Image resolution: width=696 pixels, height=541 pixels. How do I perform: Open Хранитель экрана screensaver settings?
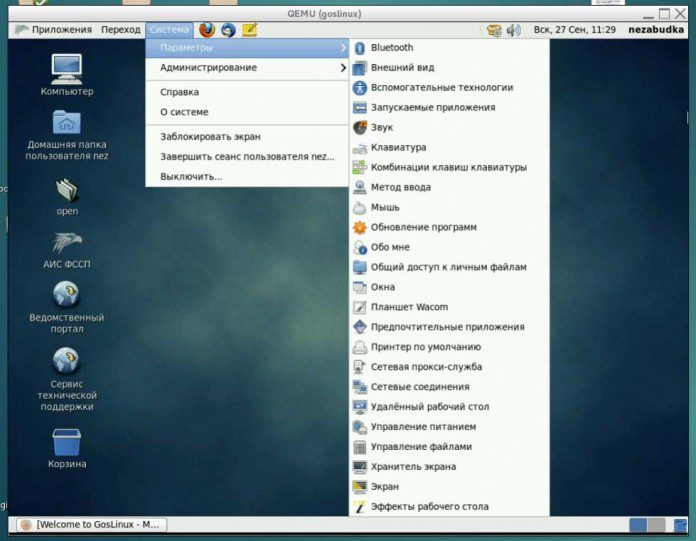pyautogui.click(x=449, y=467)
